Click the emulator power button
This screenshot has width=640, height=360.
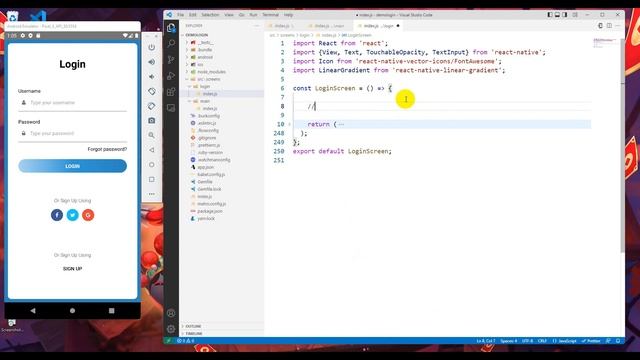[x=151, y=47]
